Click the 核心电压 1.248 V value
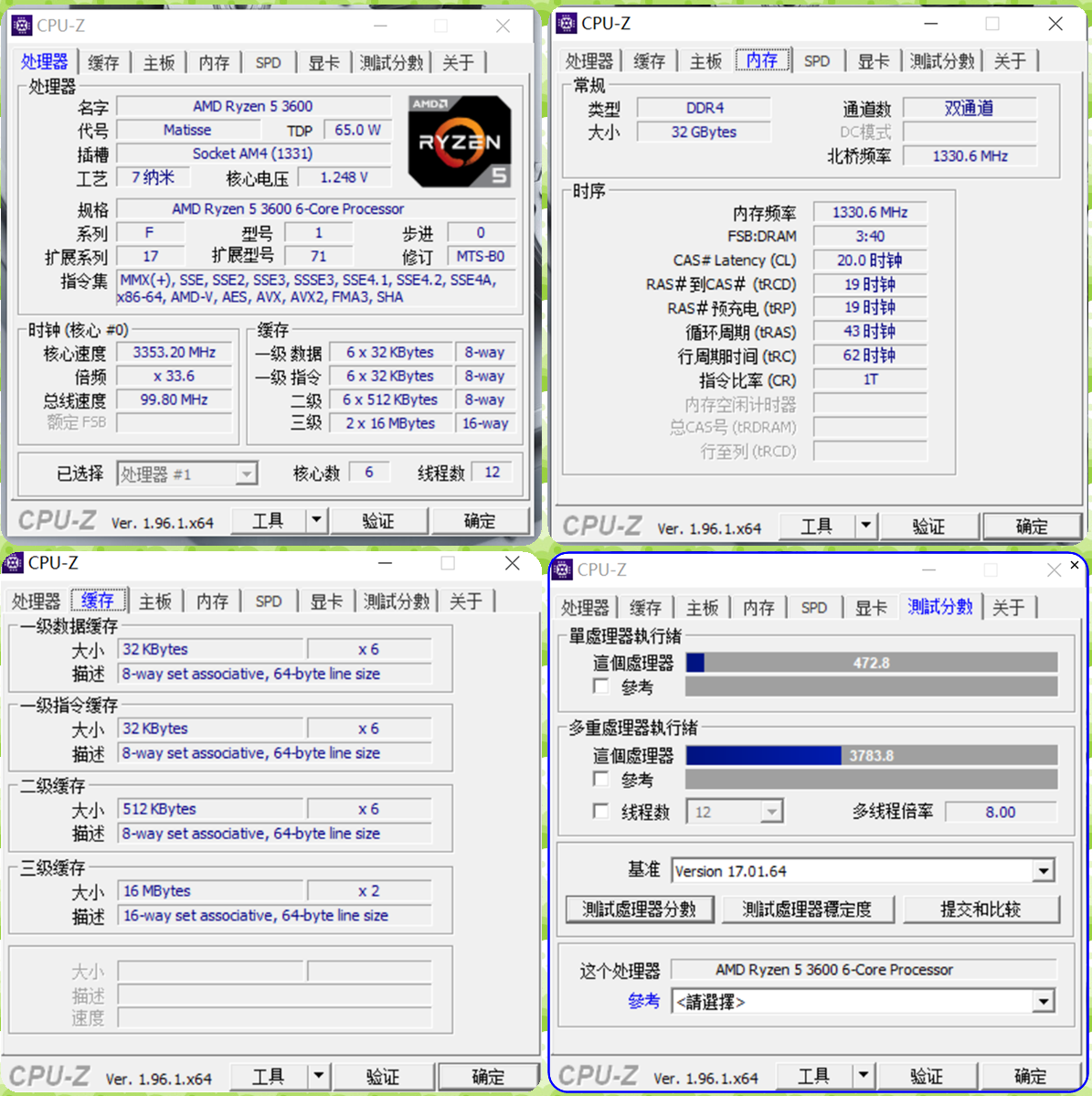The height and width of the screenshot is (1096, 1092). pos(344,177)
